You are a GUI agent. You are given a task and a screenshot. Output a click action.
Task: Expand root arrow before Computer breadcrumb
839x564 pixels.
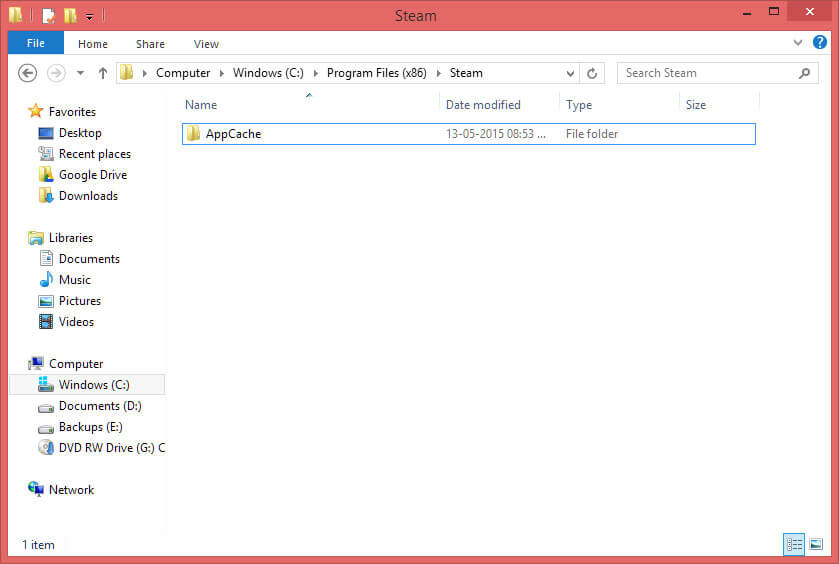tap(144, 73)
